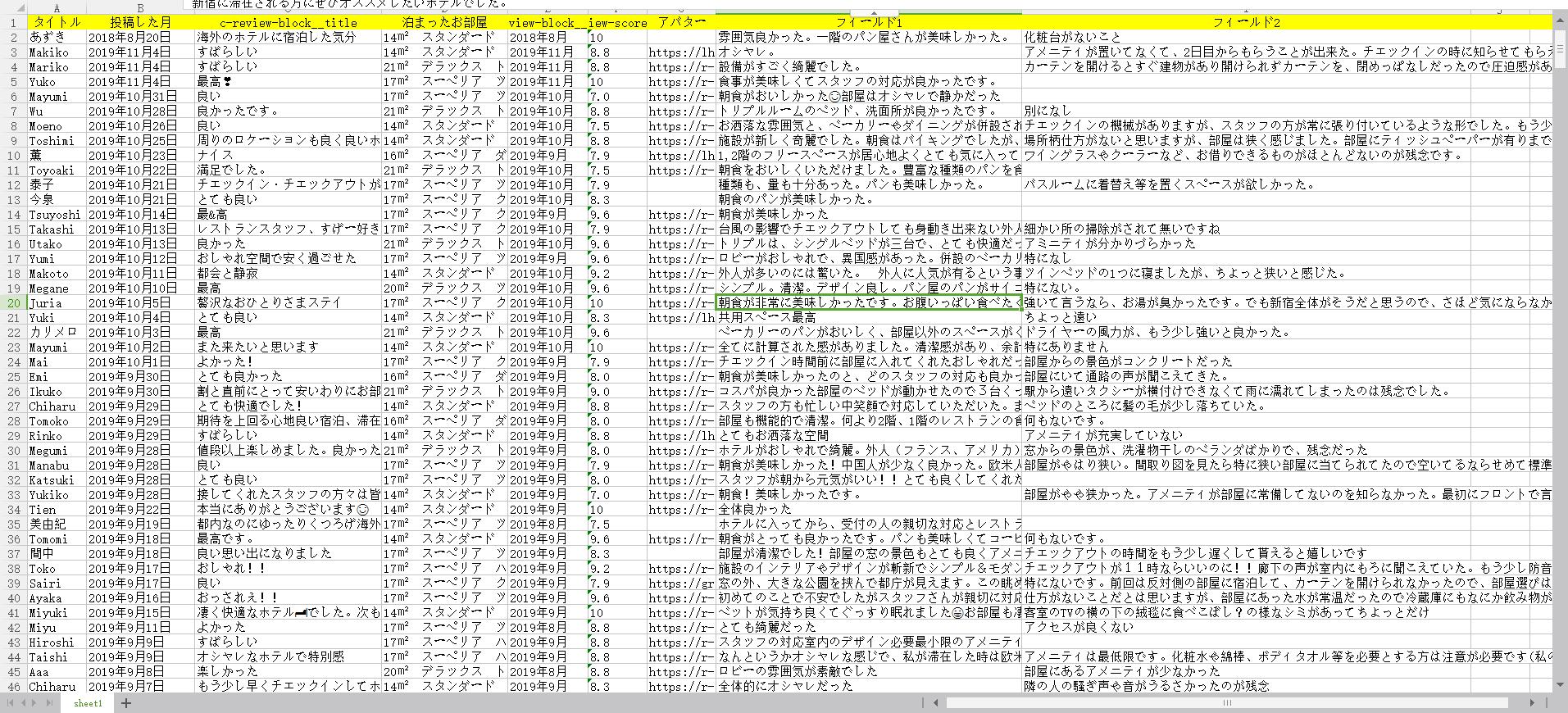This screenshot has width=1568, height=713.
Task: Click the horizontal scrollbar thumb
Action: (1226, 703)
